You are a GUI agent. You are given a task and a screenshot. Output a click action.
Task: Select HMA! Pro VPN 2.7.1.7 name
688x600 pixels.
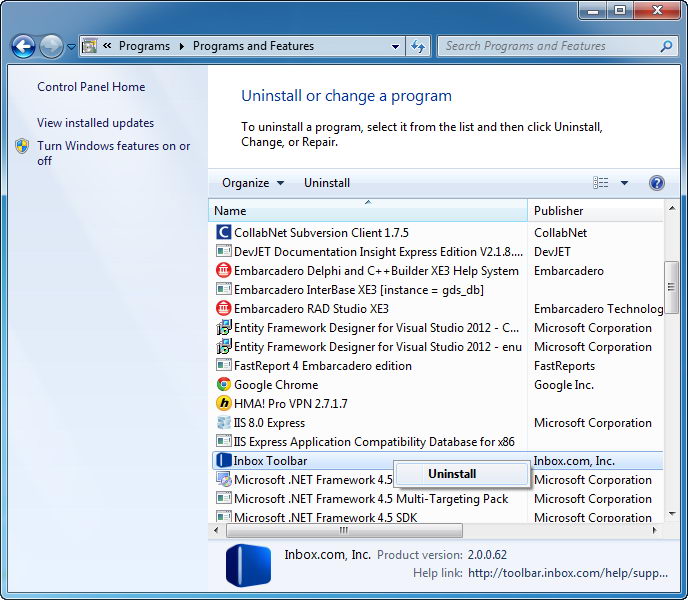point(290,404)
